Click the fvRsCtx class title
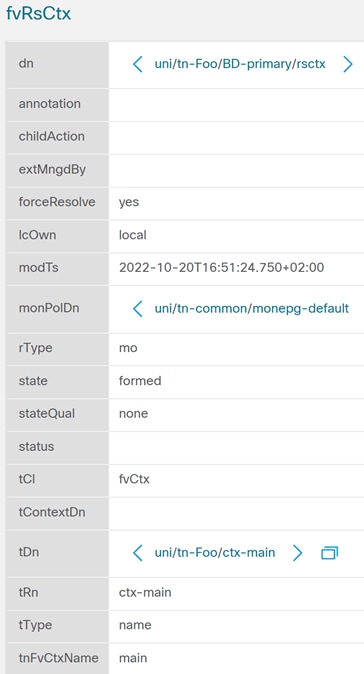364x674 pixels. pyautogui.click(x=38, y=14)
